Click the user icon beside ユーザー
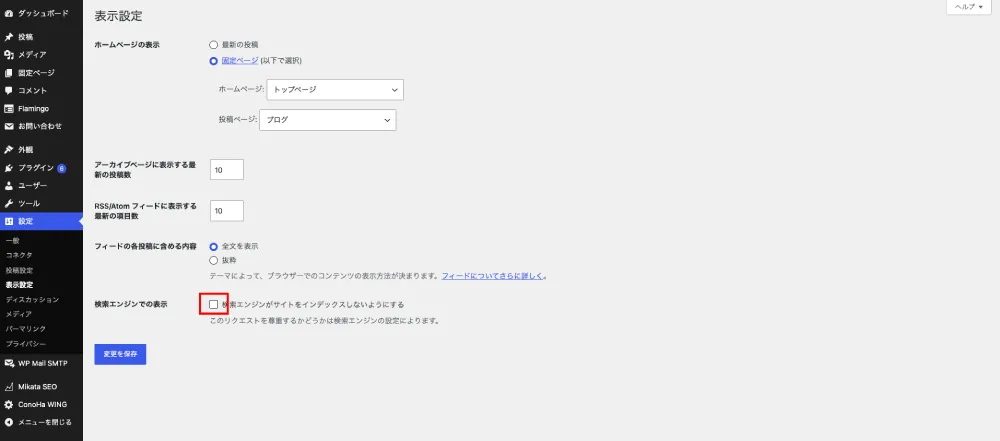This screenshot has width=1000, height=441. 9,186
